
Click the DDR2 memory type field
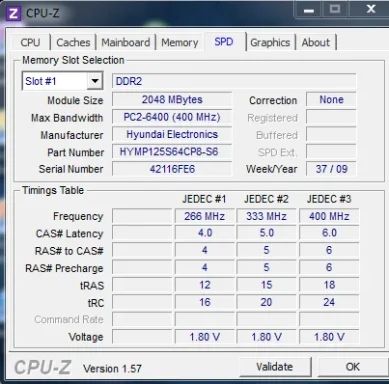pyautogui.click(x=234, y=81)
